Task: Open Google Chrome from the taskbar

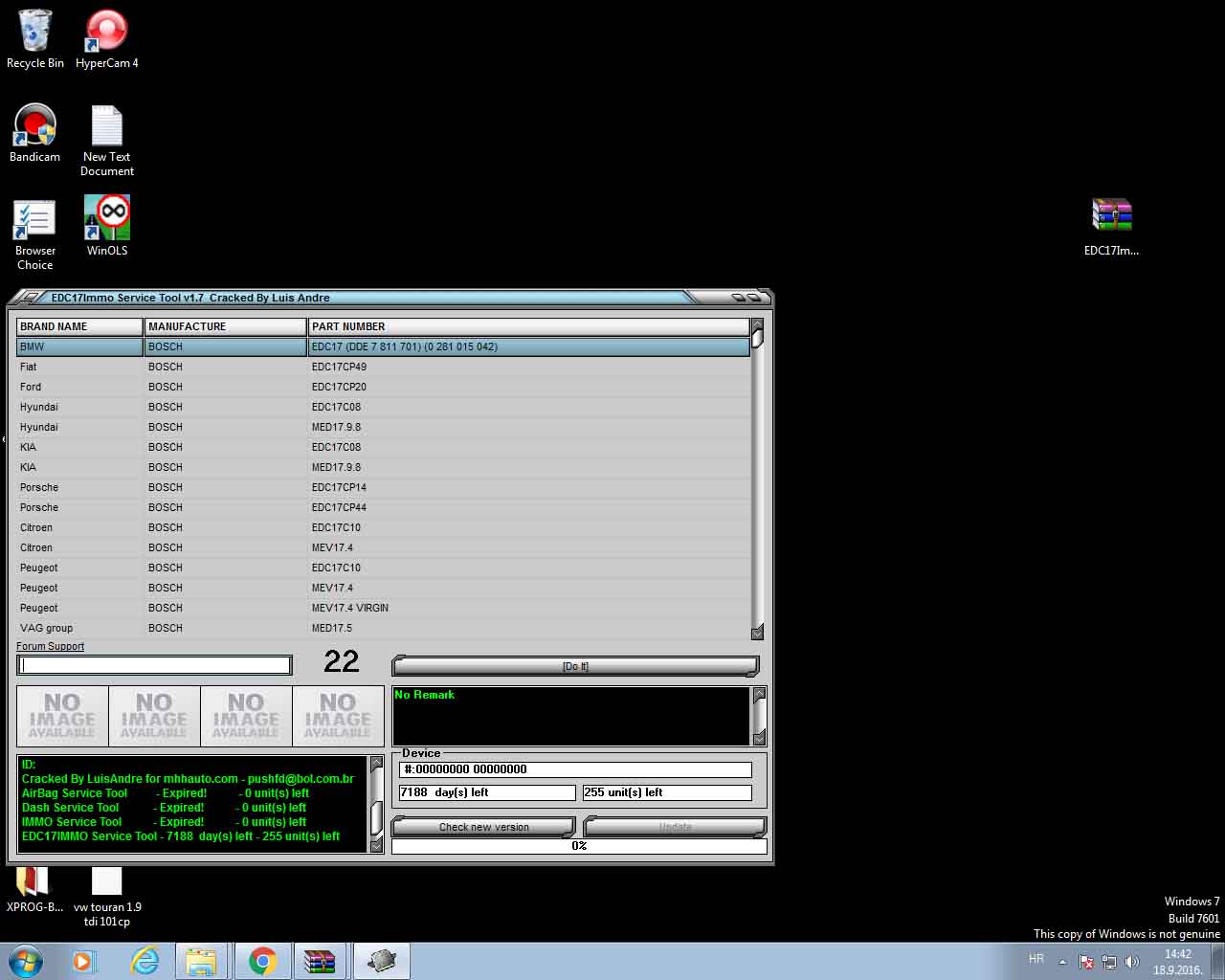Action: coord(262,961)
